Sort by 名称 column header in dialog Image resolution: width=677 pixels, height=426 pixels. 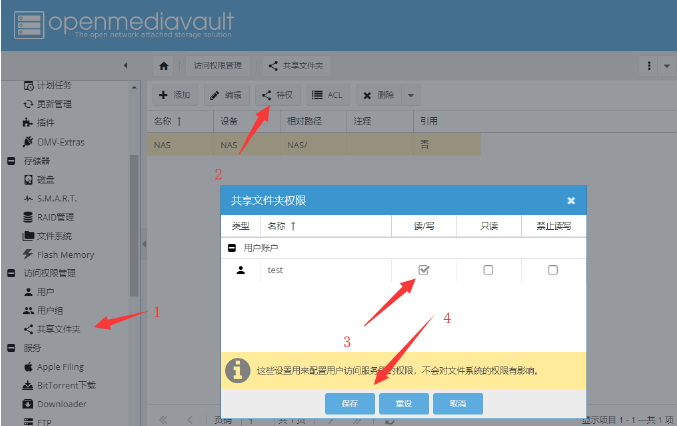tap(283, 227)
